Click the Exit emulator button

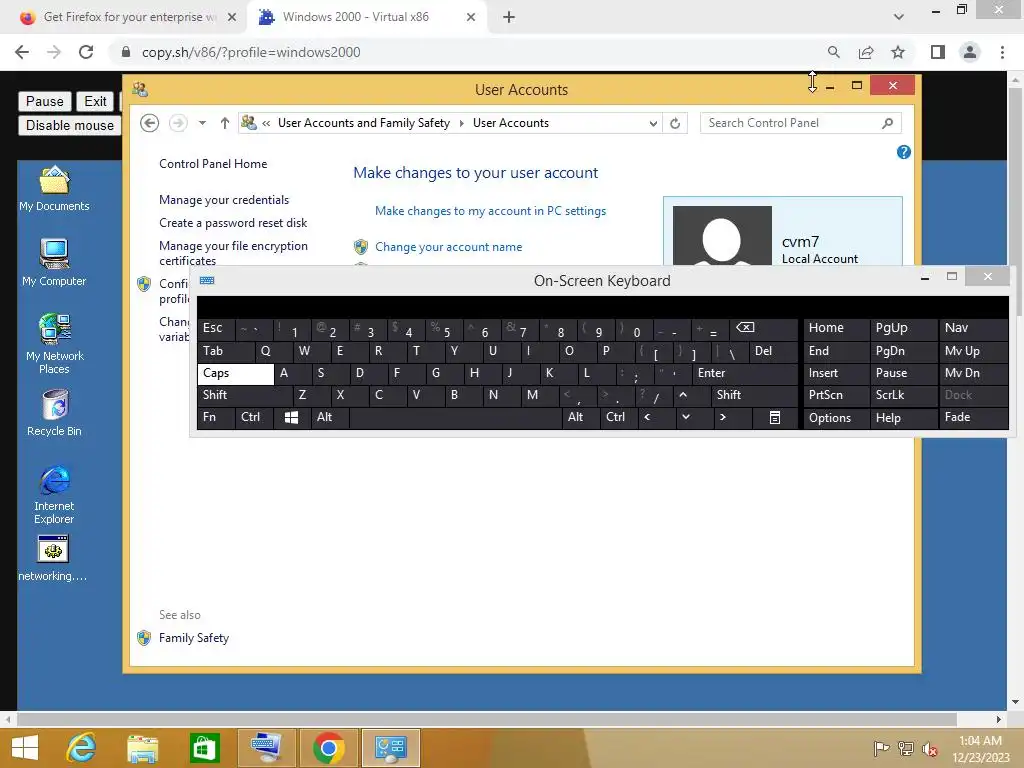pyautogui.click(x=95, y=101)
